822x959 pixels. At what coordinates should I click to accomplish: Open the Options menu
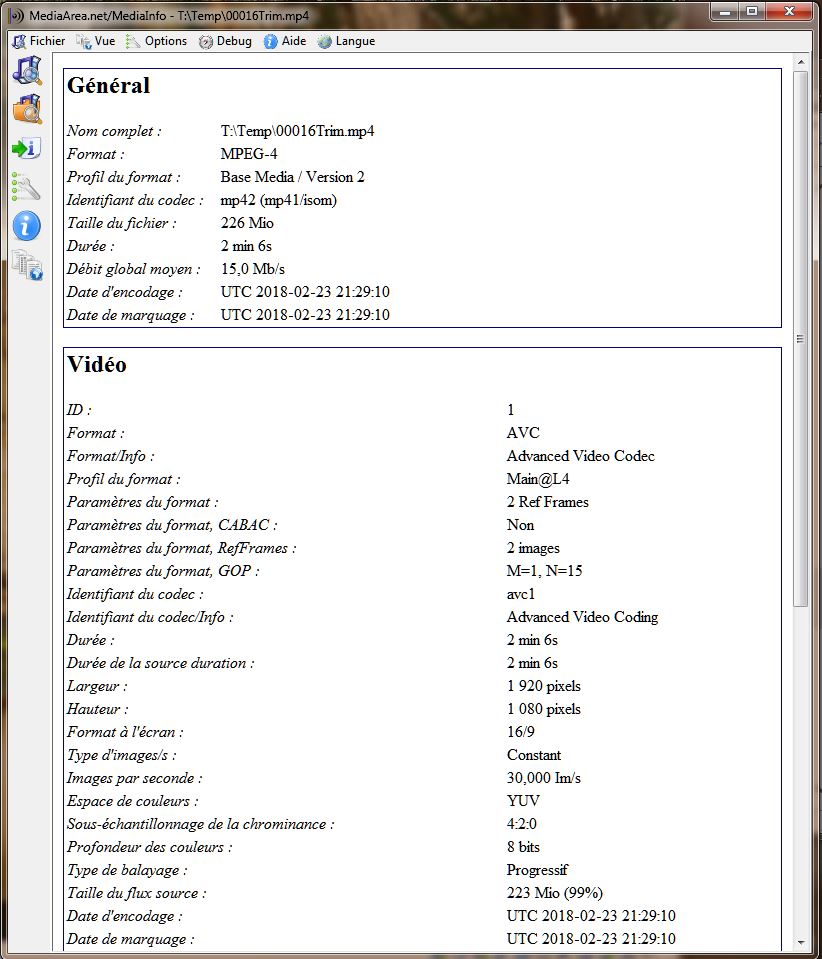(x=157, y=41)
